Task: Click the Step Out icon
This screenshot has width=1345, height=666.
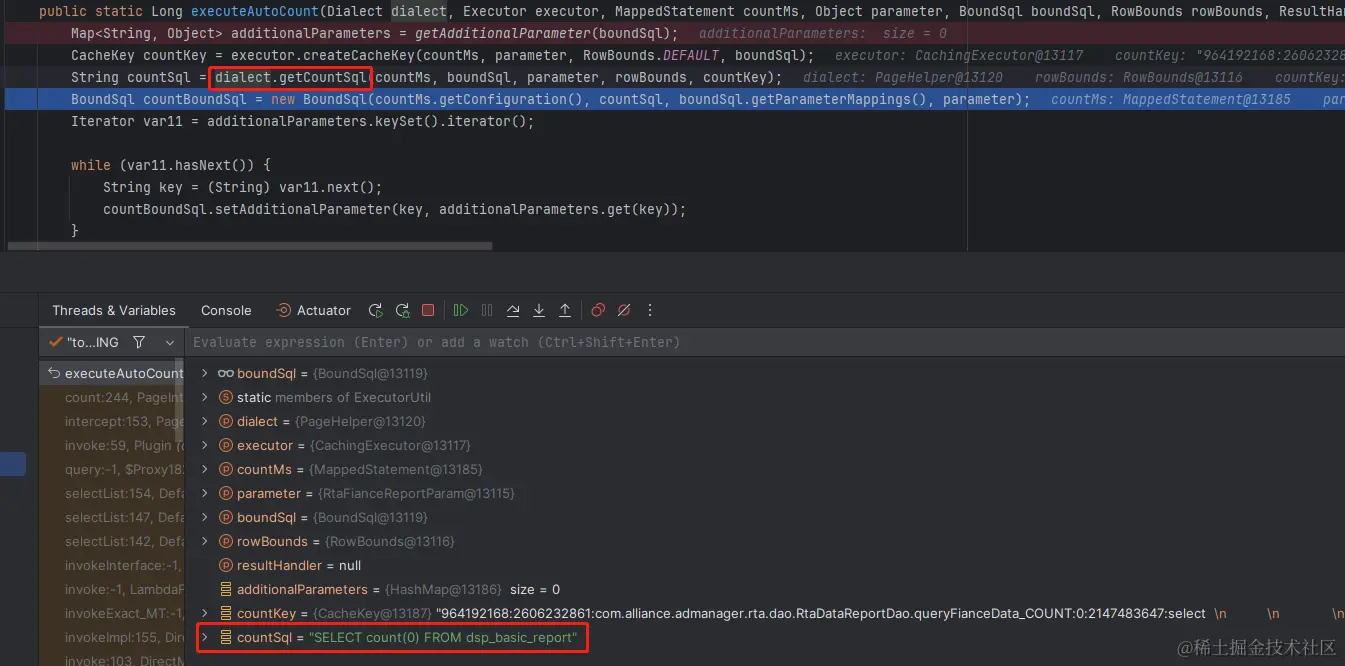Action: [565, 310]
